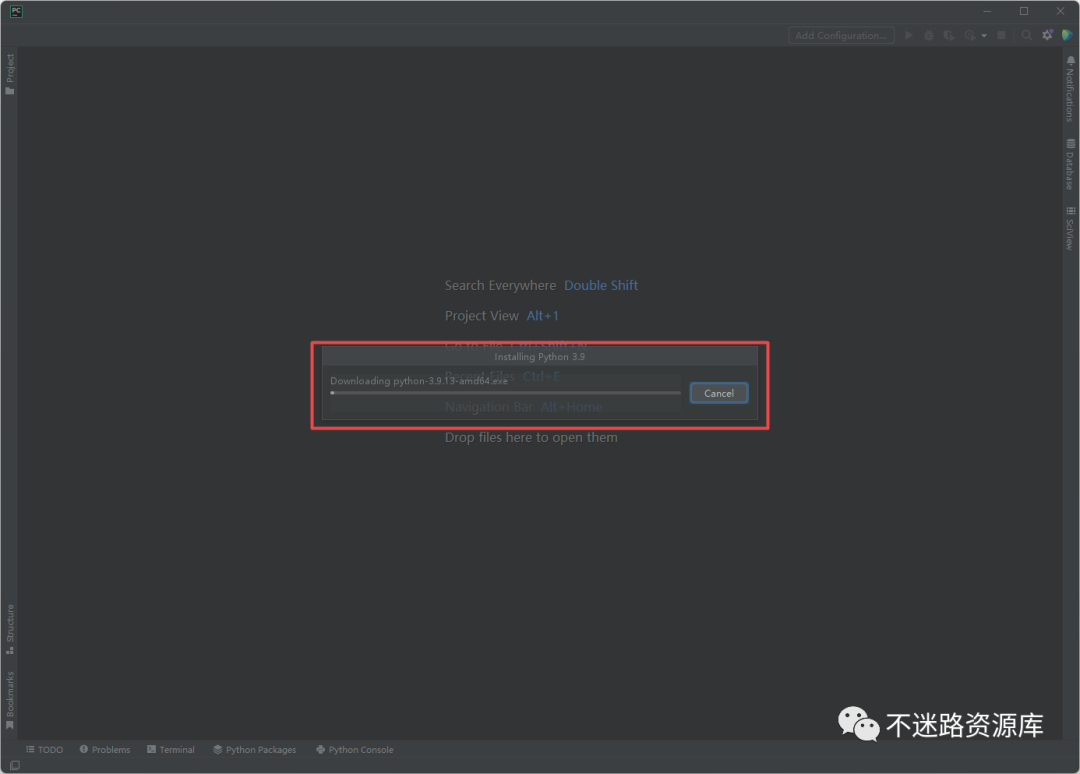Click the download progress bar
The image size is (1080, 774).
coord(505,393)
